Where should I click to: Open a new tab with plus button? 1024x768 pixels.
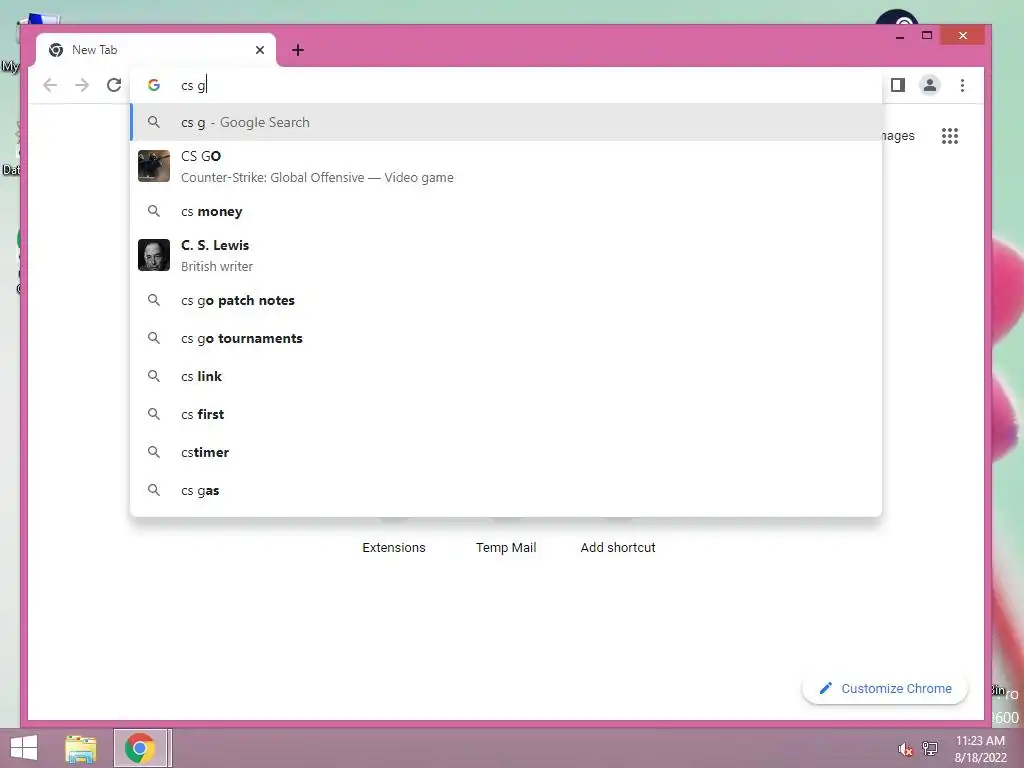coord(298,50)
